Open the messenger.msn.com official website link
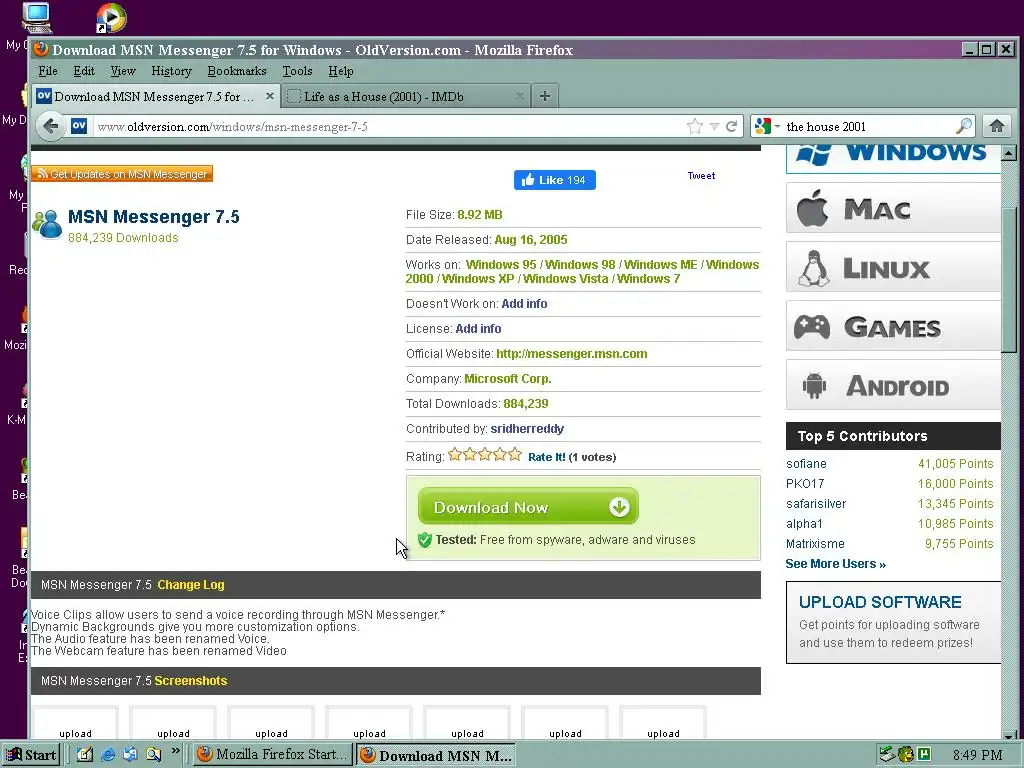The width and height of the screenshot is (1024, 768). [571, 353]
